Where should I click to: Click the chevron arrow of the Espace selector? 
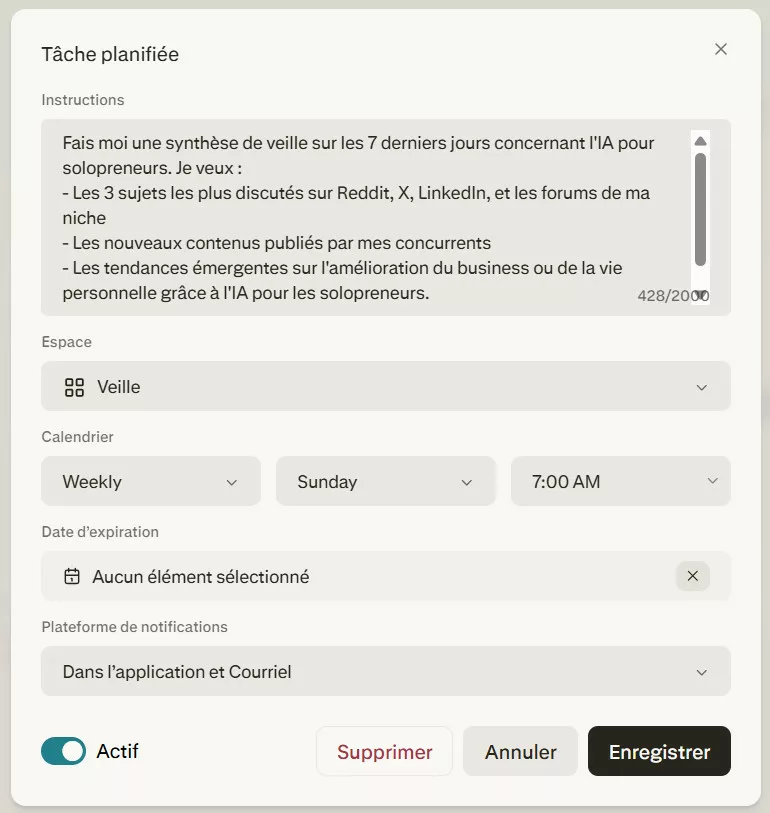click(x=702, y=387)
